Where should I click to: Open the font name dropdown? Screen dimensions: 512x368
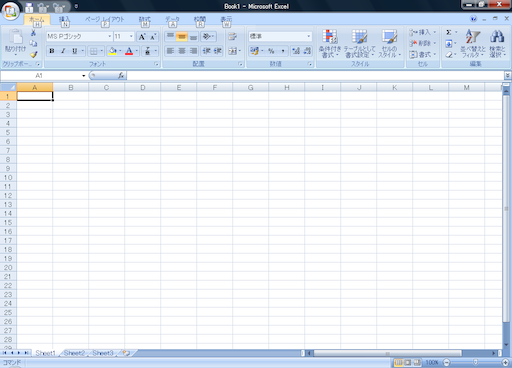(109, 36)
